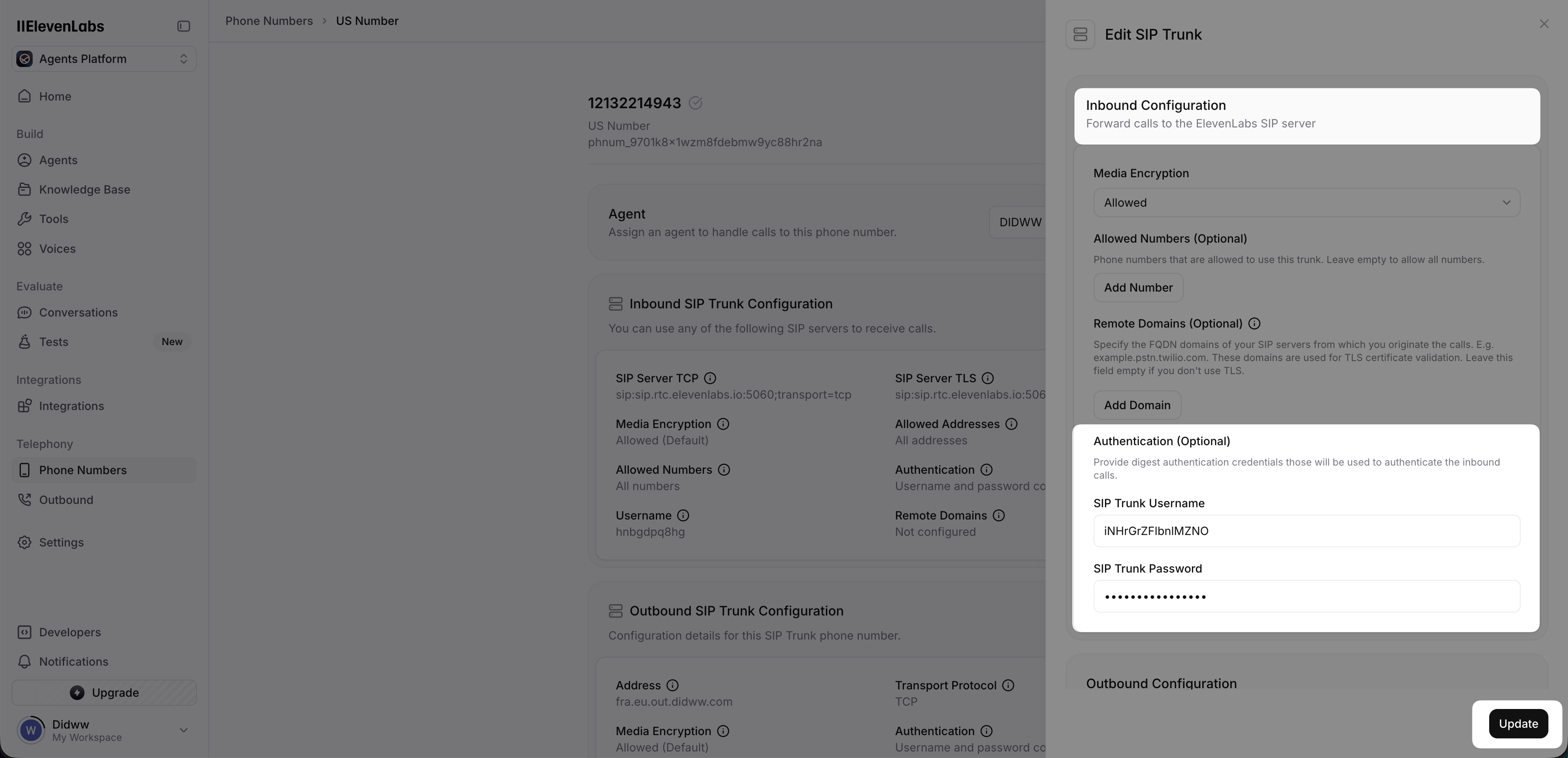The height and width of the screenshot is (758, 1568).
Task: Click the Allowed Numbers info icon
Action: pos(724,470)
